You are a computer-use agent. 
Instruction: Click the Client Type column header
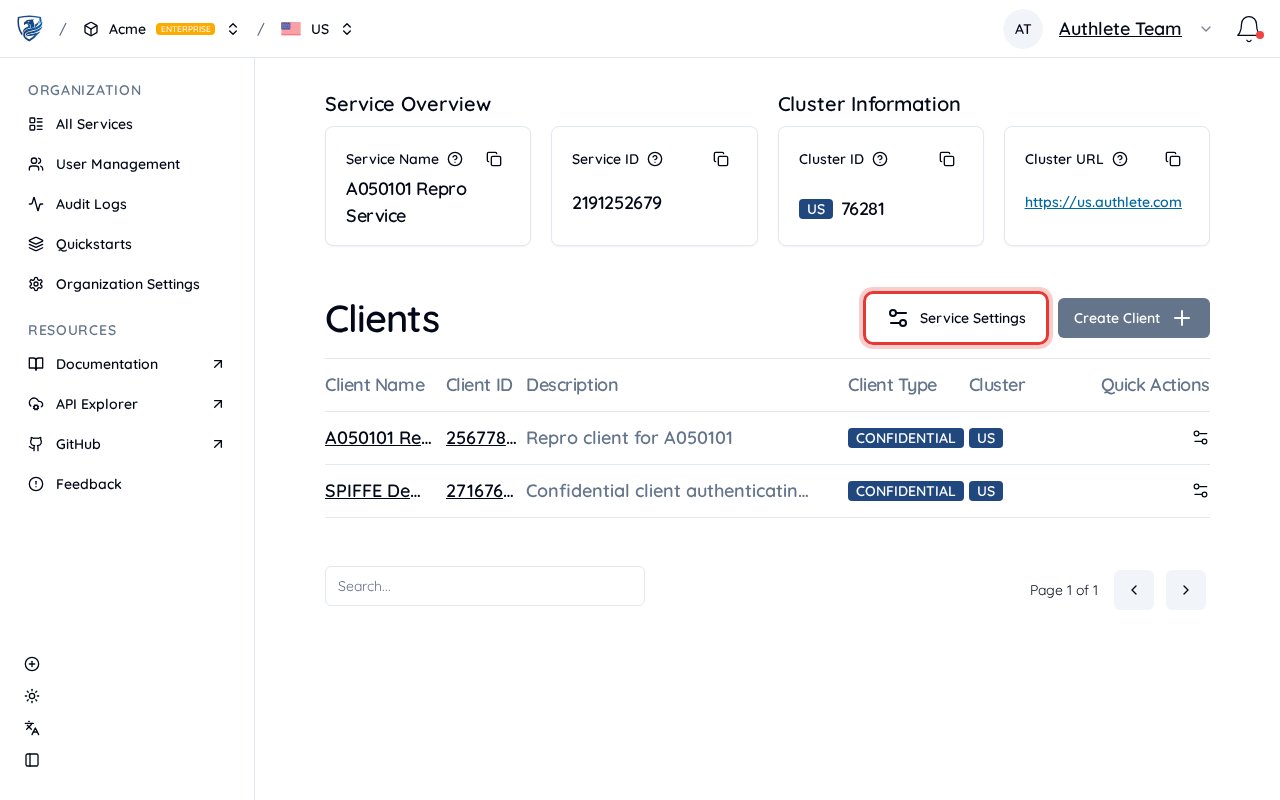892,385
